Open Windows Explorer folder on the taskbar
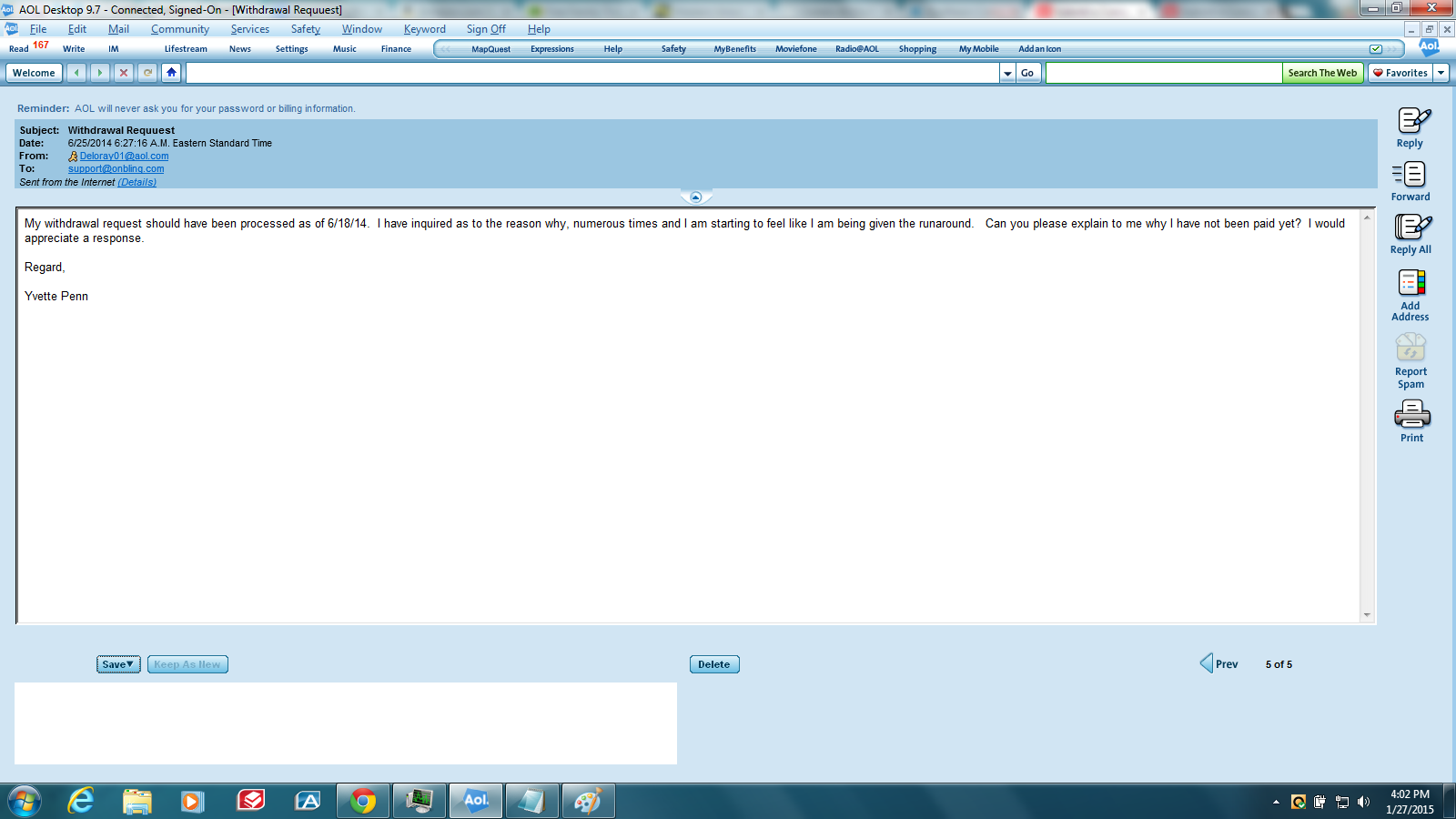 point(137,801)
